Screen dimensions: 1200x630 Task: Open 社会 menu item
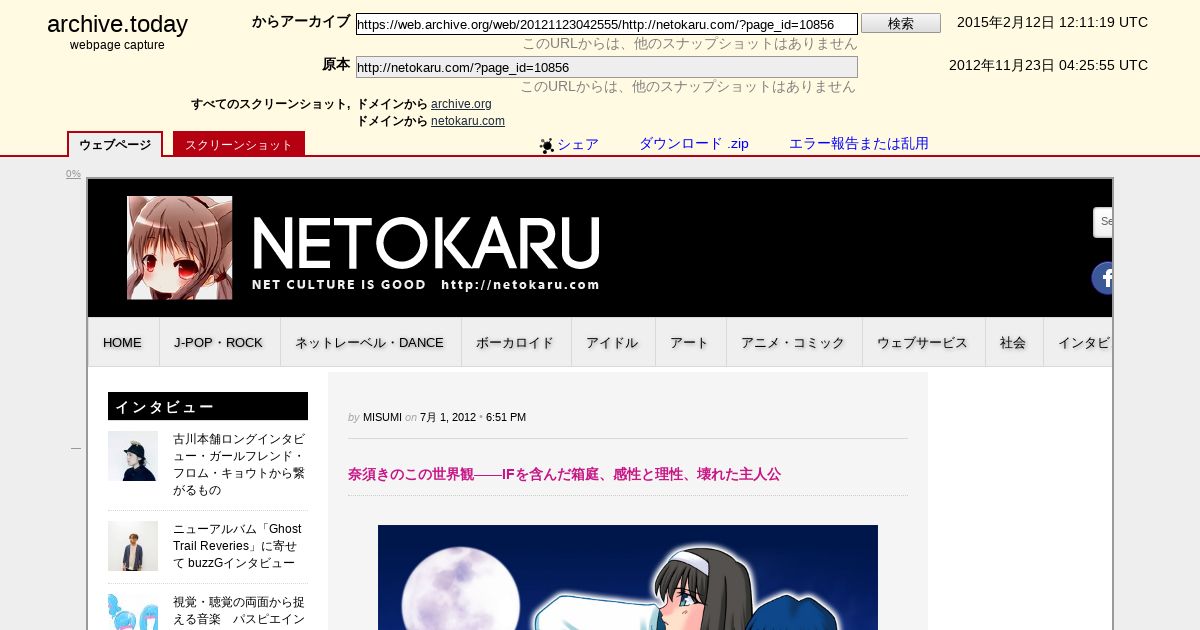(1013, 342)
